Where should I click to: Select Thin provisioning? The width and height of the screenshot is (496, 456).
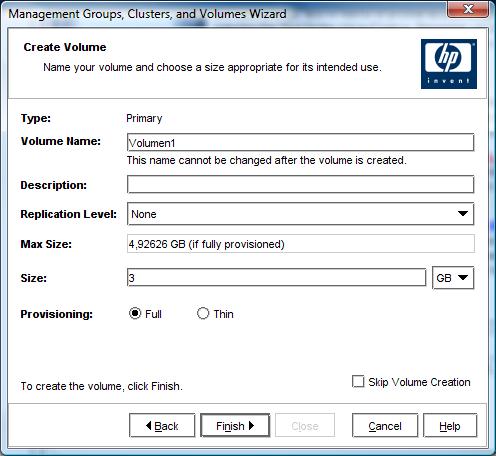coord(203,313)
